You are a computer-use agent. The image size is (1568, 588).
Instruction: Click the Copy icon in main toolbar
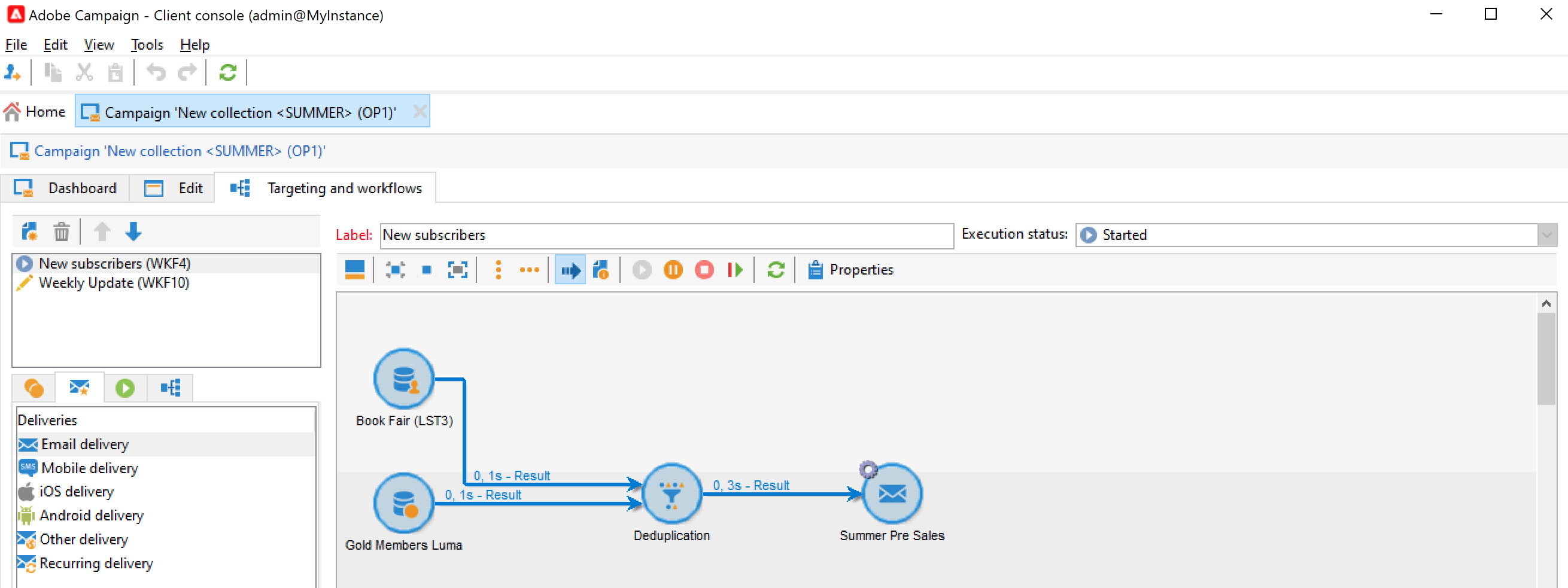tap(53, 73)
